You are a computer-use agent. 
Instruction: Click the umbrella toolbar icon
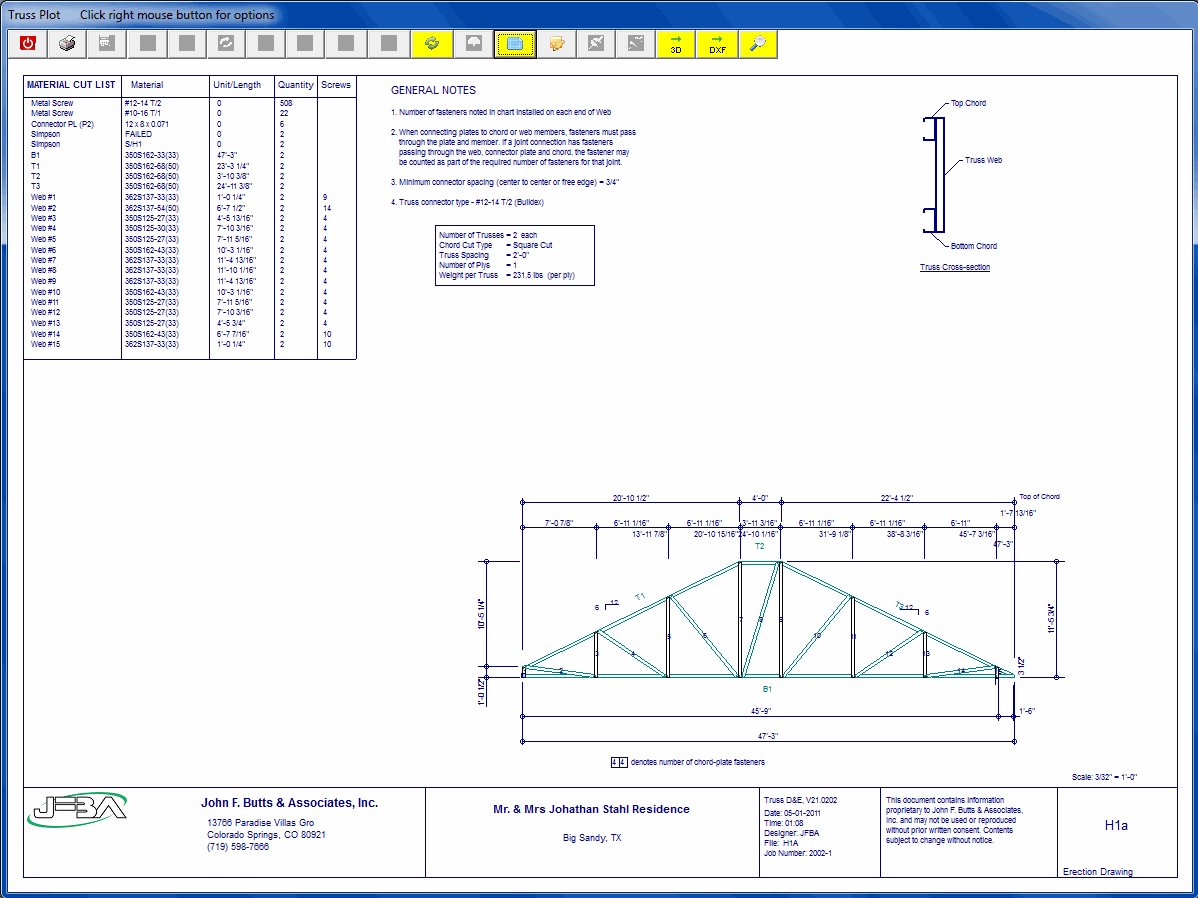pyautogui.click(x=473, y=43)
